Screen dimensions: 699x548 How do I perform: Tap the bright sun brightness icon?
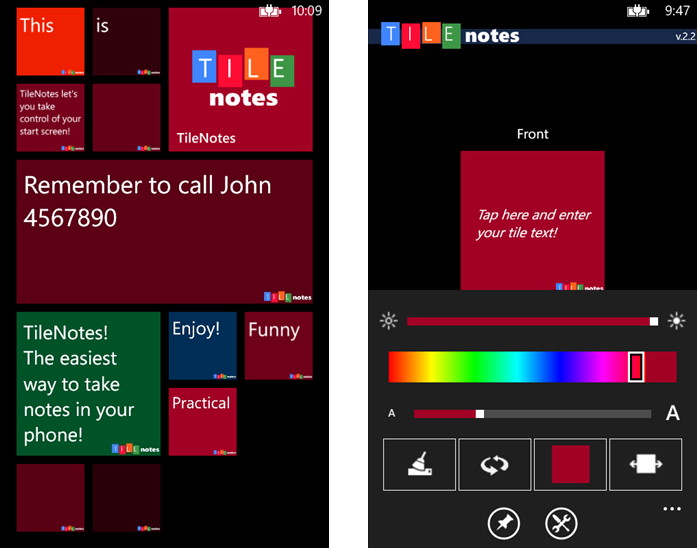pyautogui.click(x=676, y=321)
